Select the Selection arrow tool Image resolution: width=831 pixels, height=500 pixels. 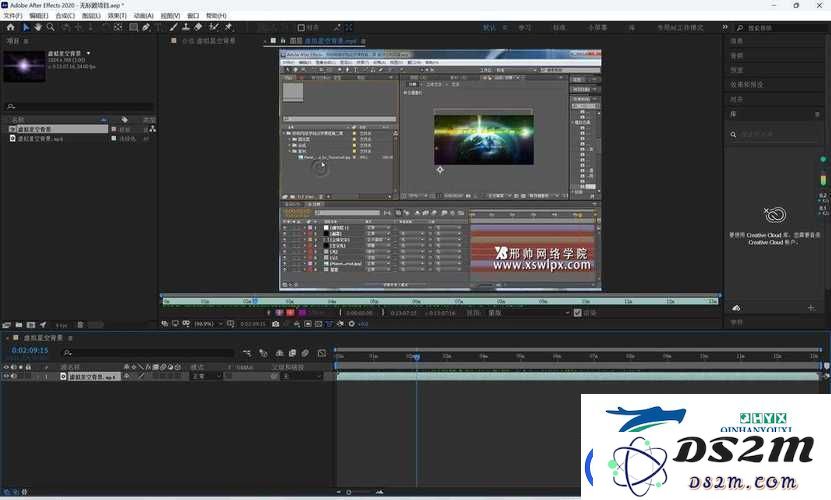tap(25, 27)
